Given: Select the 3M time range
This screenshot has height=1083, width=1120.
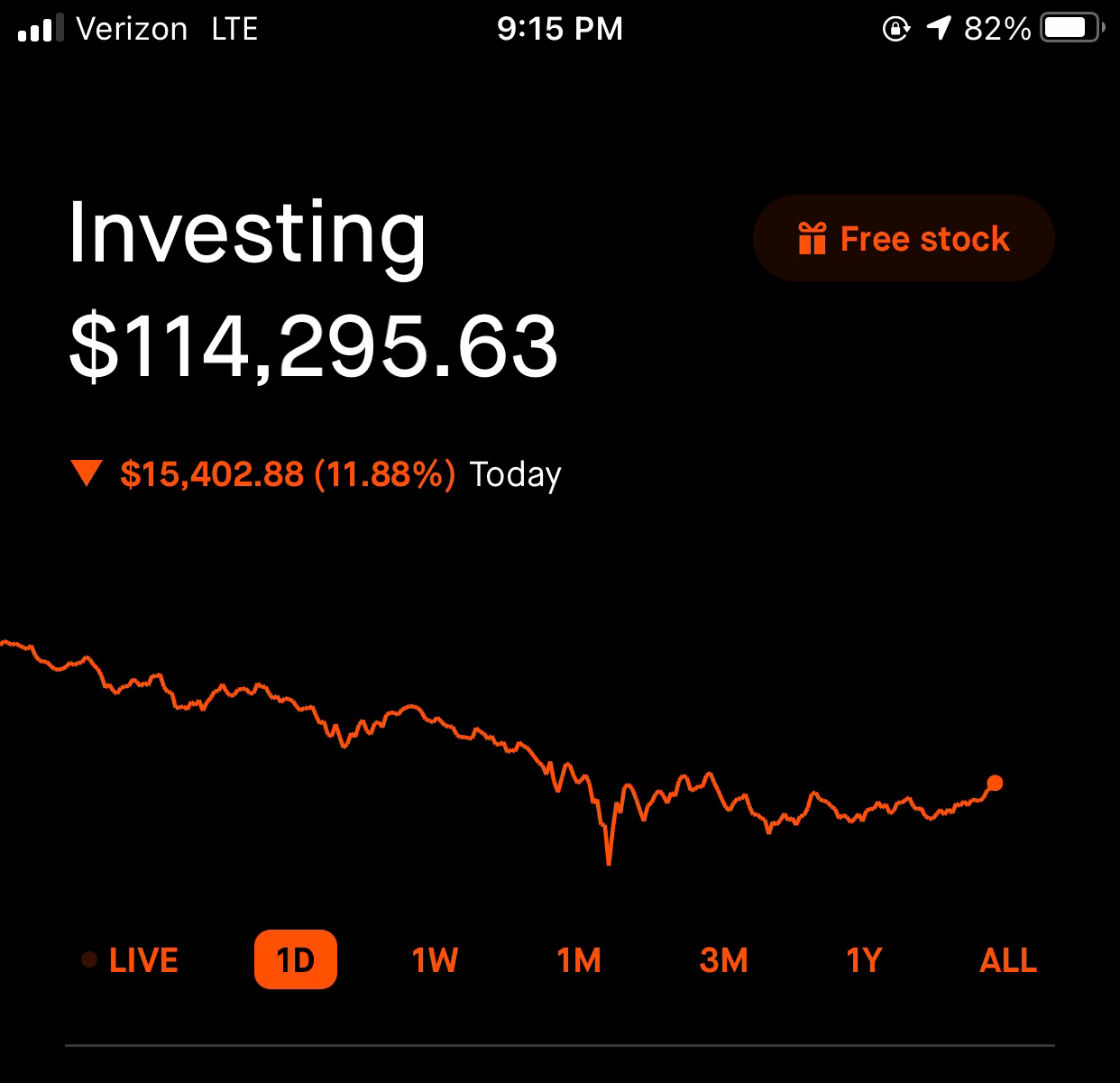Looking at the screenshot, I should [x=723, y=960].
